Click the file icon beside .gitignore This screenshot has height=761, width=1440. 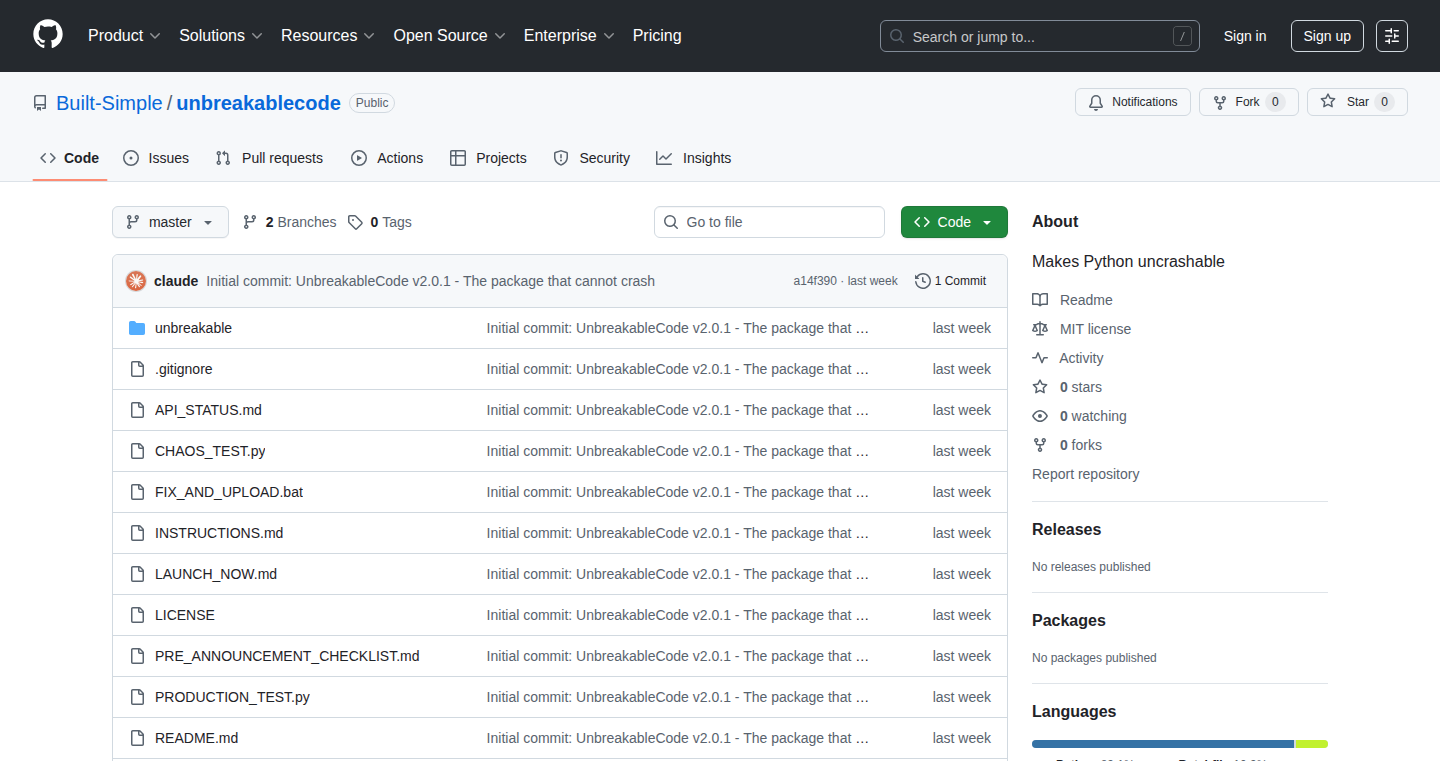click(x=137, y=369)
